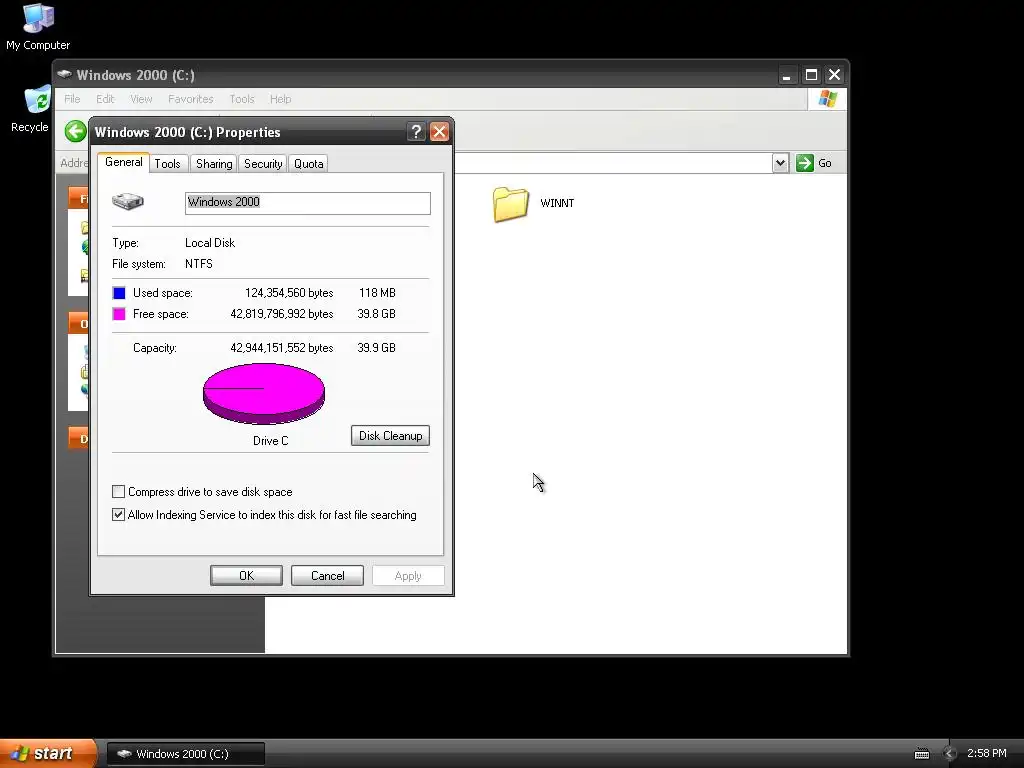1024x768 pixels.
Task: Switch to the Quota tab
Action: (x=308, y=164)
